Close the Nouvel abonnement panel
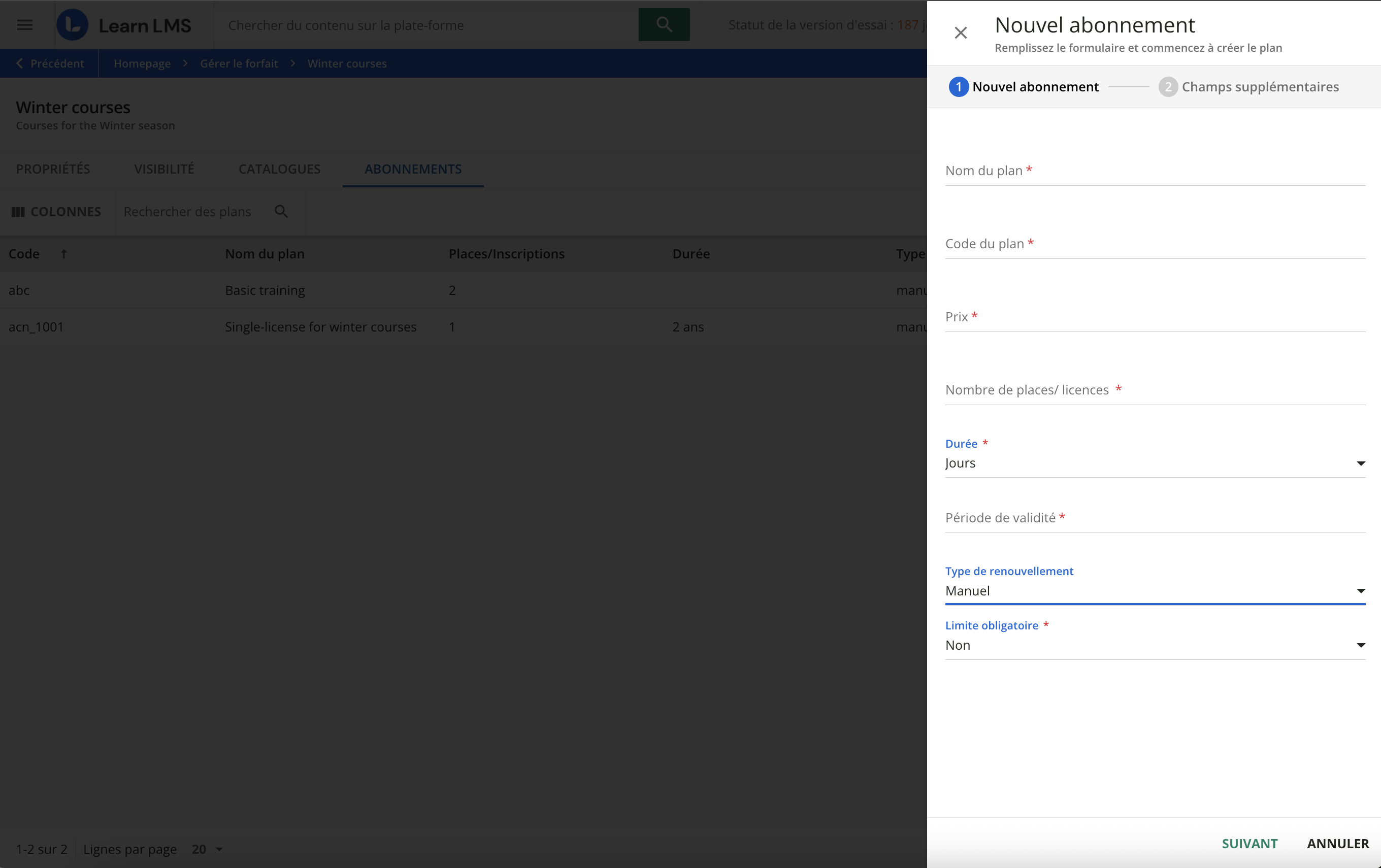This screenshot has width=1381, height=868. point(961,34)
